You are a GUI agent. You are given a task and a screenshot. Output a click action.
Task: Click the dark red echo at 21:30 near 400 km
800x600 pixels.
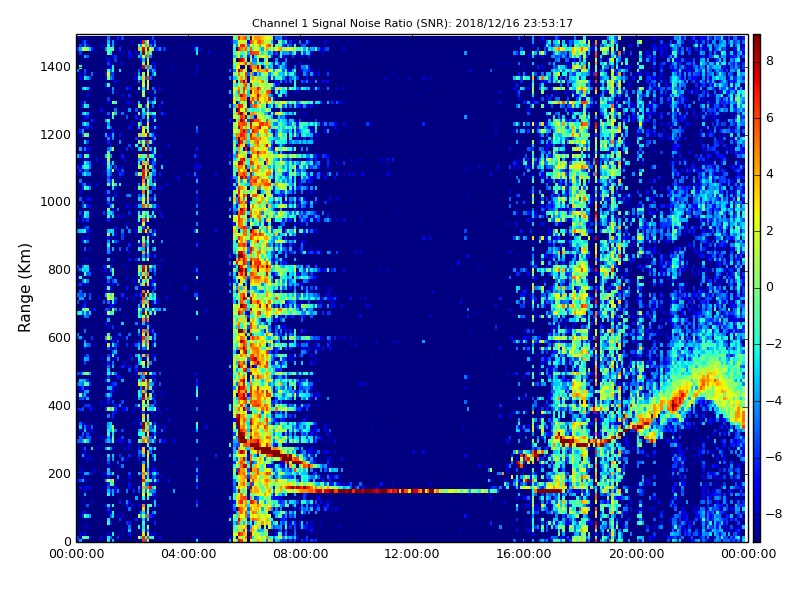pyautogui.click(x=678, y=399)
